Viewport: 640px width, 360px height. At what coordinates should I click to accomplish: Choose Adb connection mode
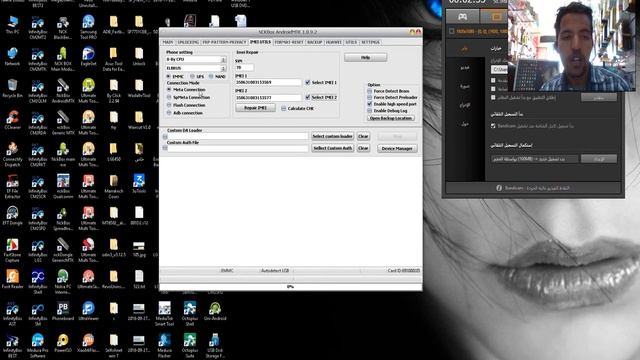169,113
